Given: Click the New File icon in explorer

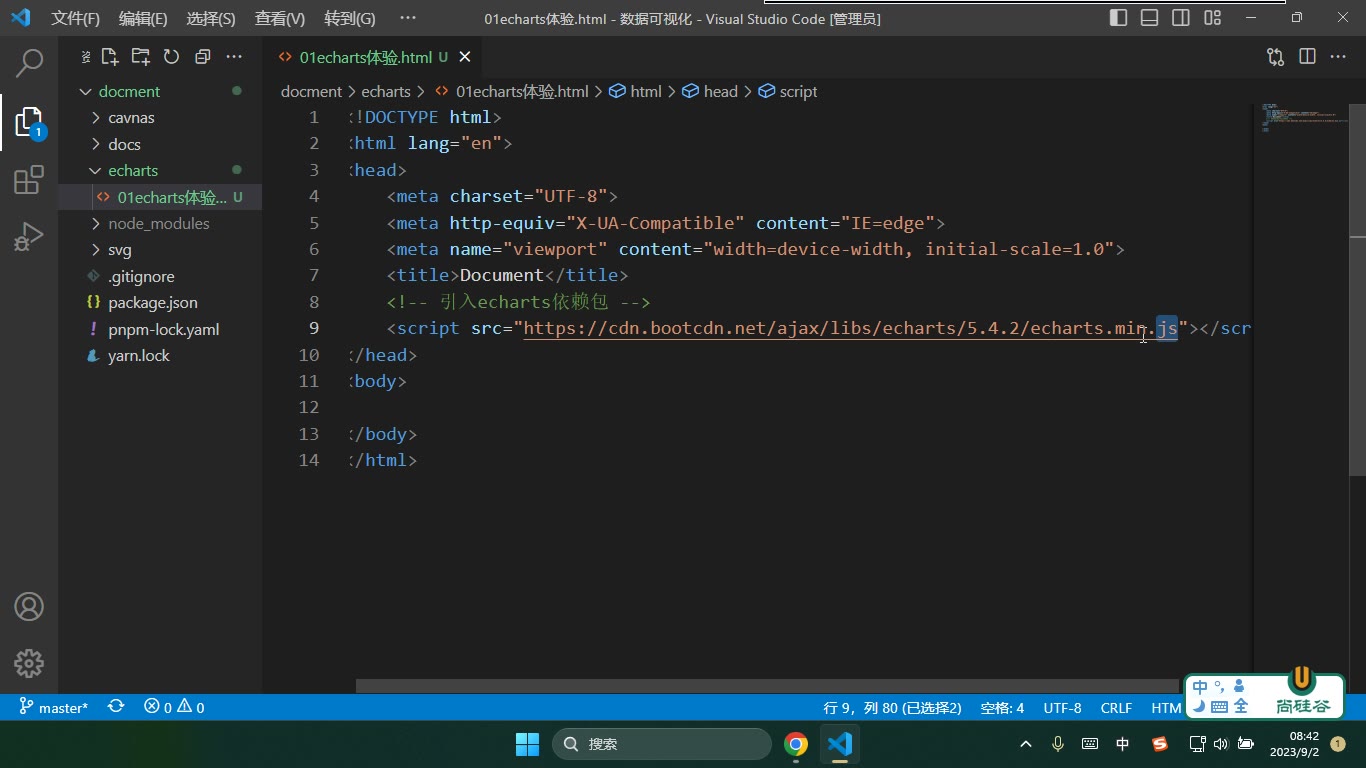Looking at the screenshot, I should click(110, 57).
